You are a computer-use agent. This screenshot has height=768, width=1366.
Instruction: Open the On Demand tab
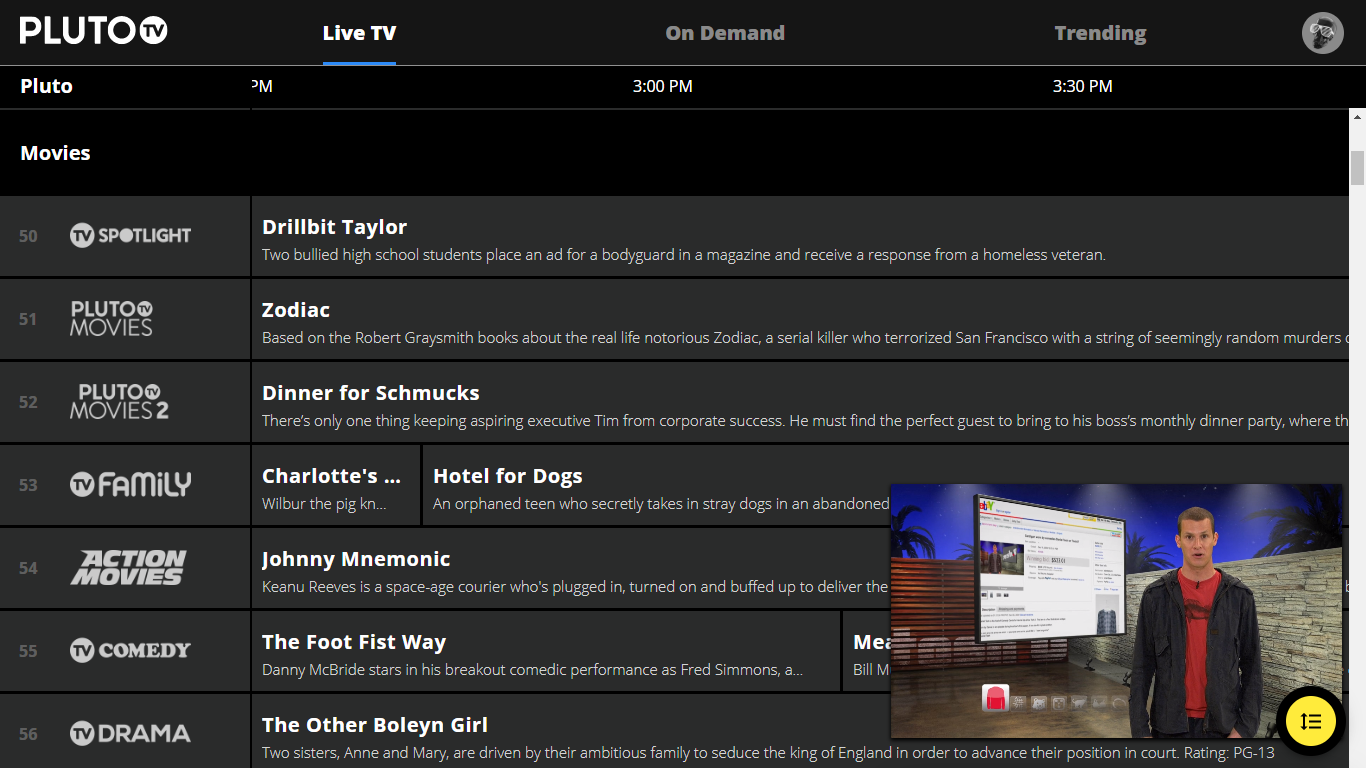725,33
